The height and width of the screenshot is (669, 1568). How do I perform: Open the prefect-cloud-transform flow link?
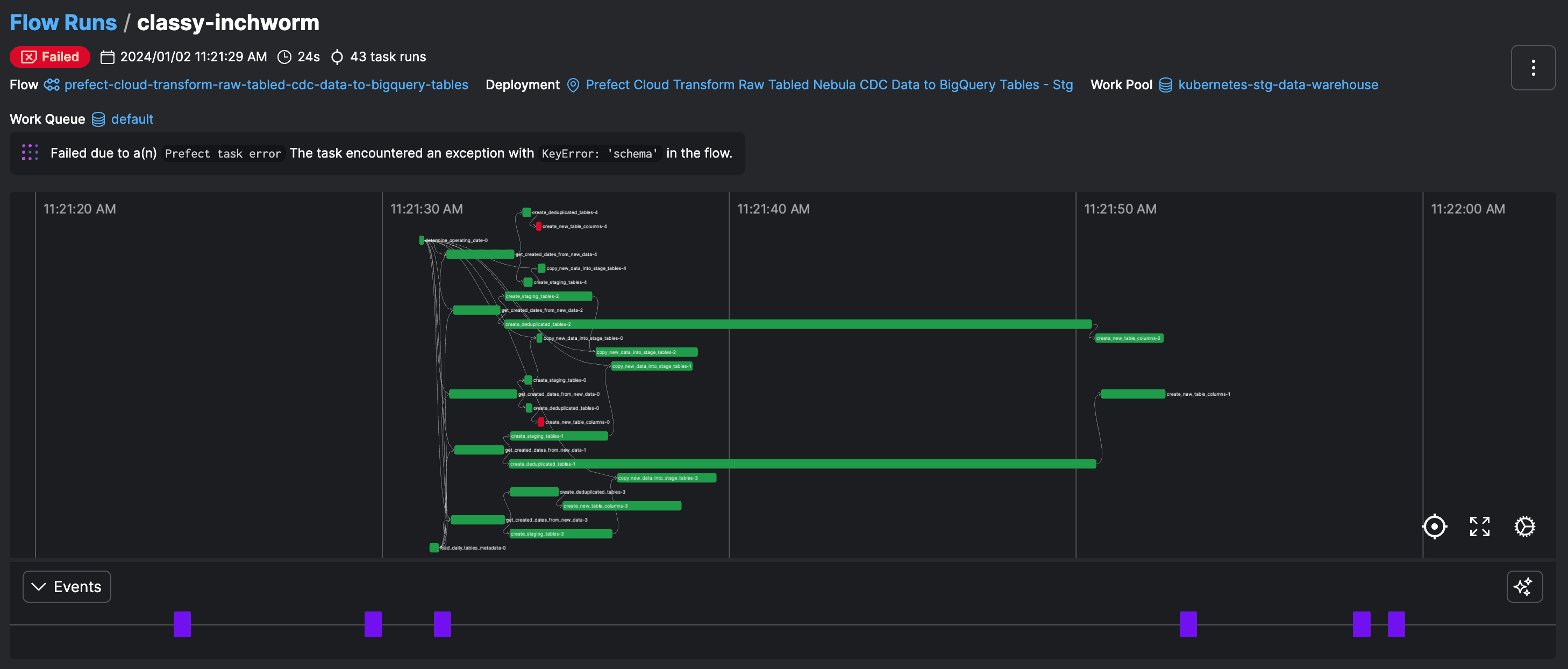click(x=266, y=85)
